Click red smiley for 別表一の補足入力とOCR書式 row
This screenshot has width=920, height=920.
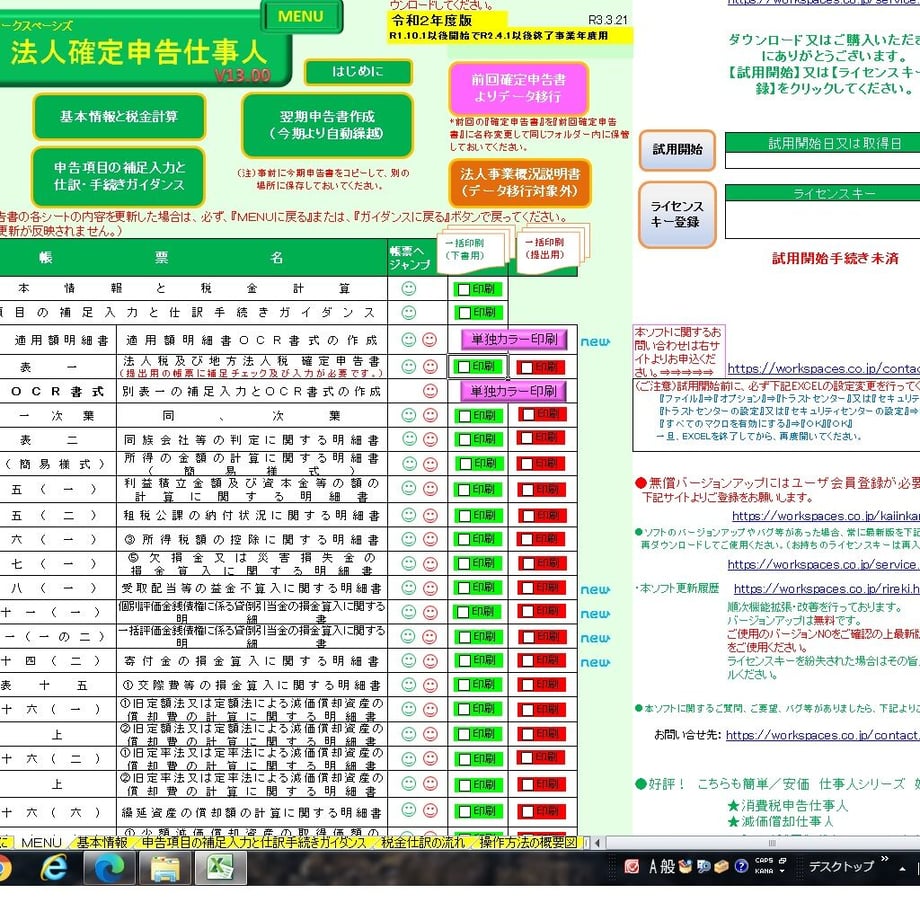point(430,391)
